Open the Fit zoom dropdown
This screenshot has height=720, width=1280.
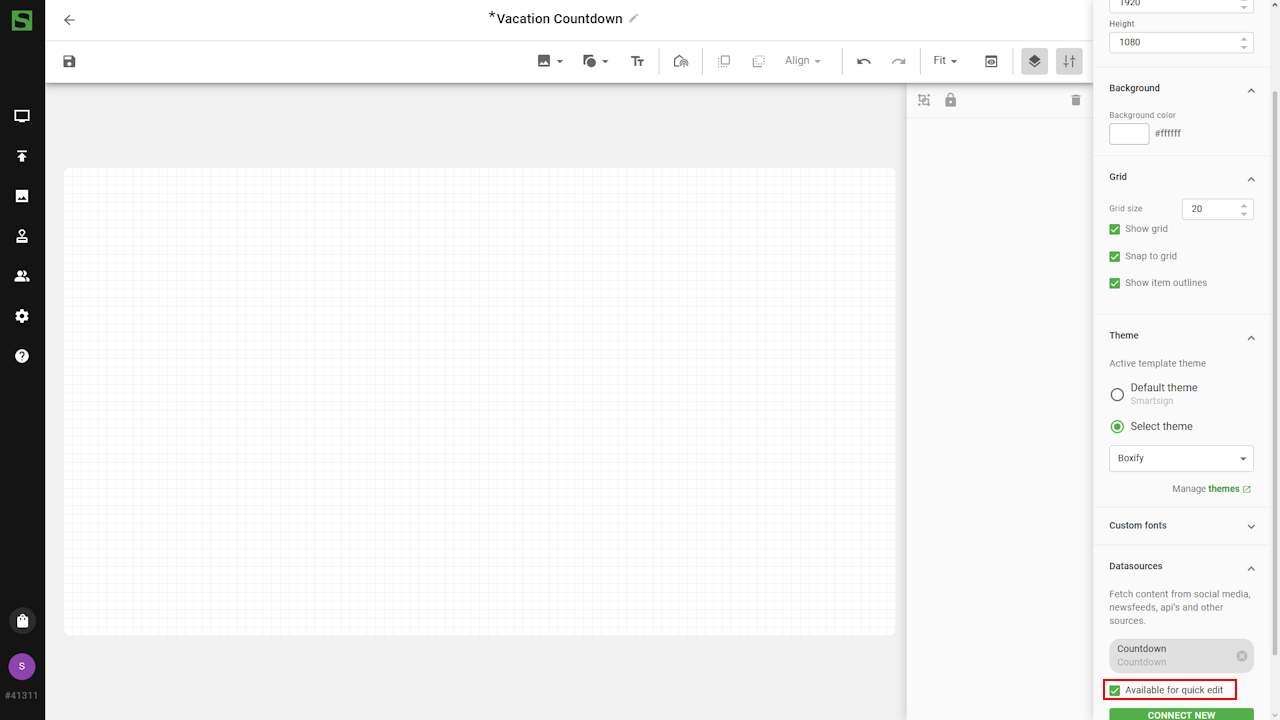coord(945,61)
